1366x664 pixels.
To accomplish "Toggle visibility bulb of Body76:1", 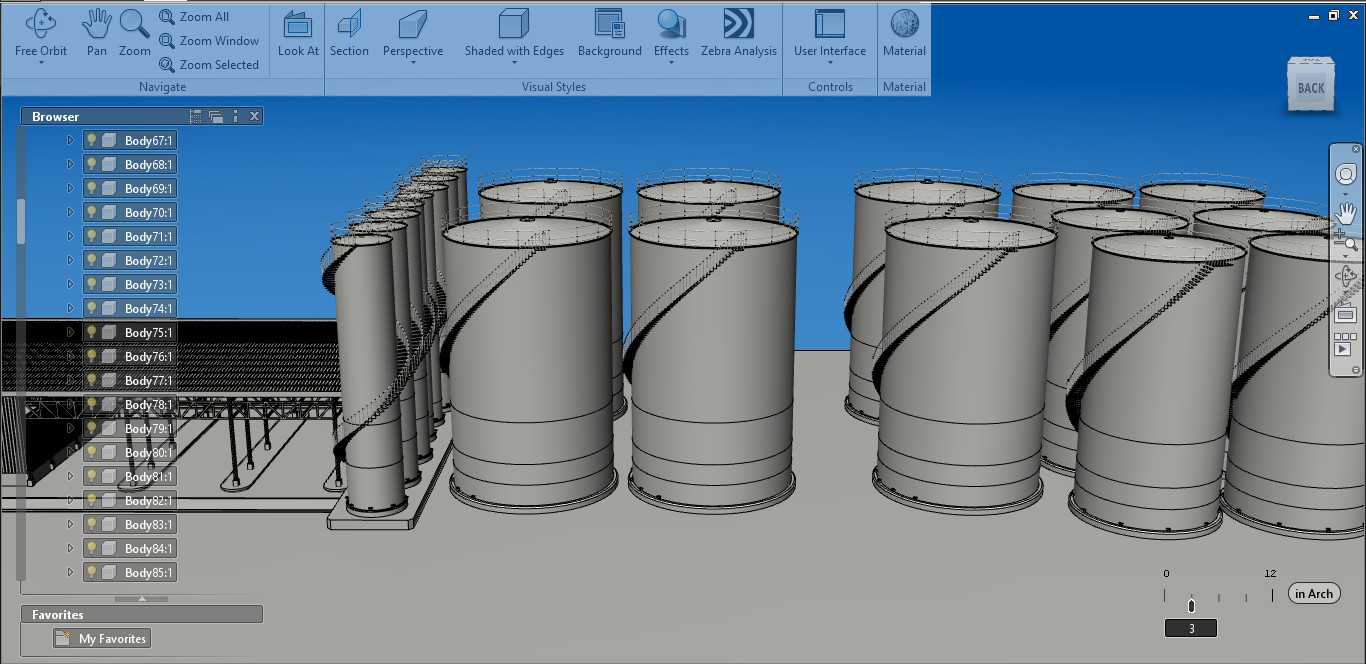I will click(x=91, y=356).
